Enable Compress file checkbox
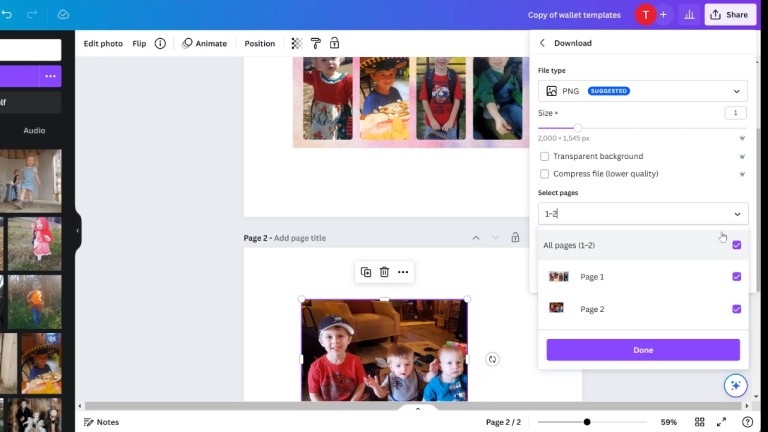This screenshot has width=768, height=432. pyautogui.click(x=544, y=174)
